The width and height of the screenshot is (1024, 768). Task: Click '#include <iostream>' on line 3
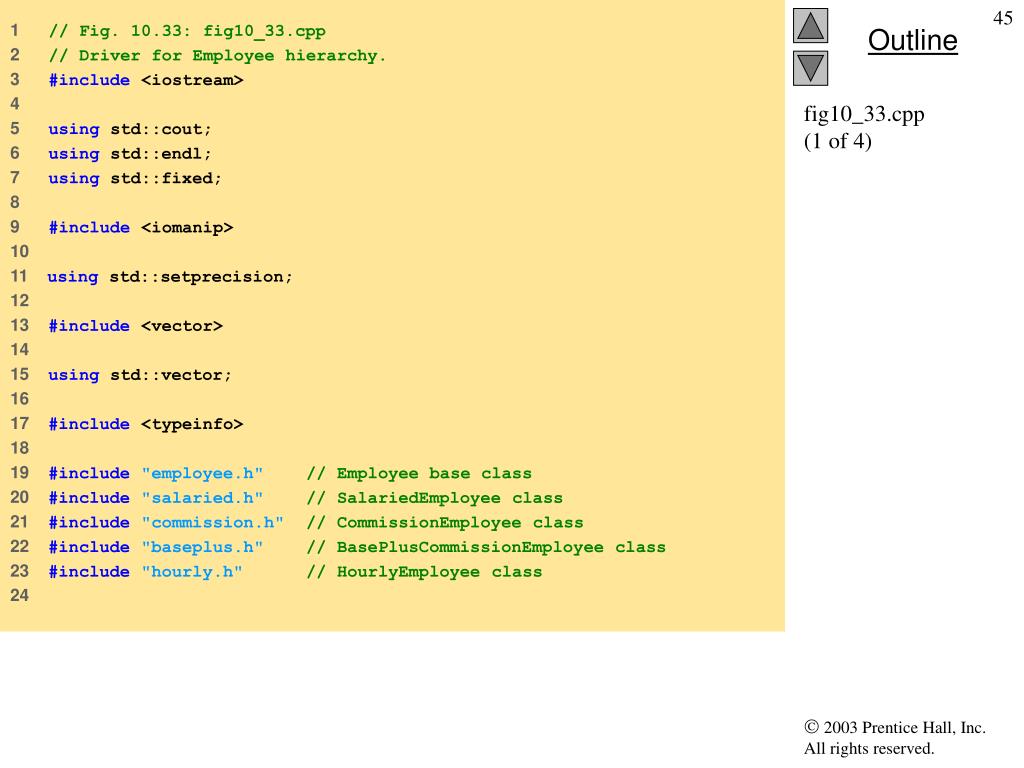click(x=146, y=80)
